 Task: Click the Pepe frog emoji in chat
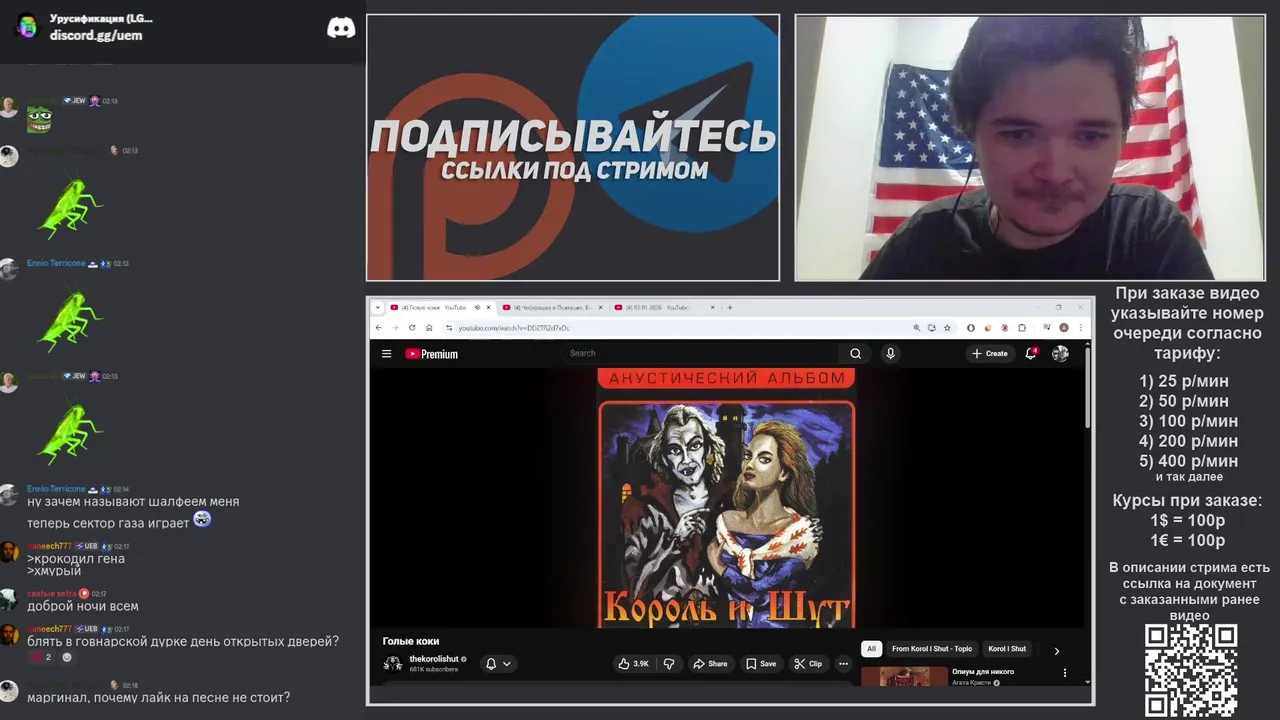[x=39, y=120]
